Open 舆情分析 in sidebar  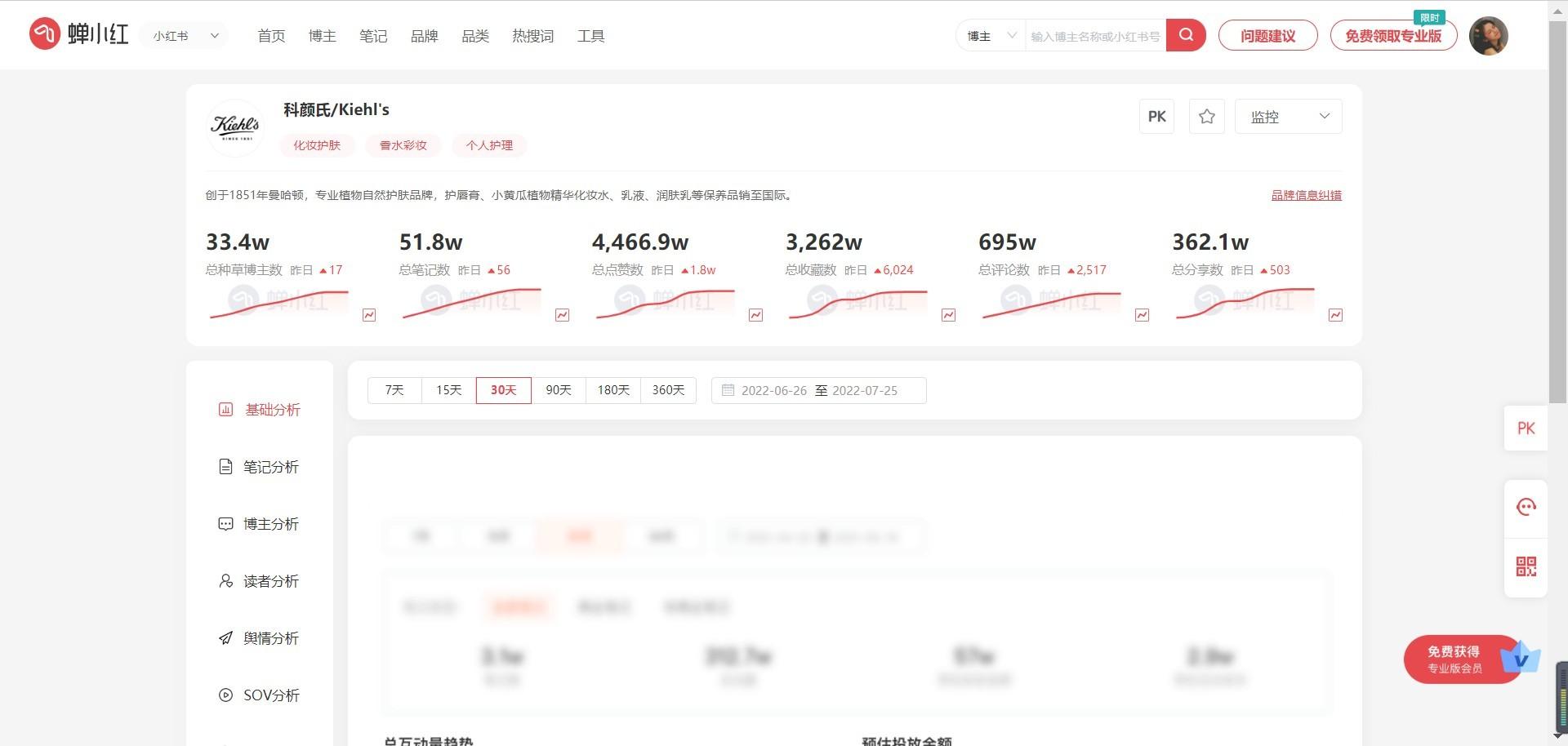(260, 638)
